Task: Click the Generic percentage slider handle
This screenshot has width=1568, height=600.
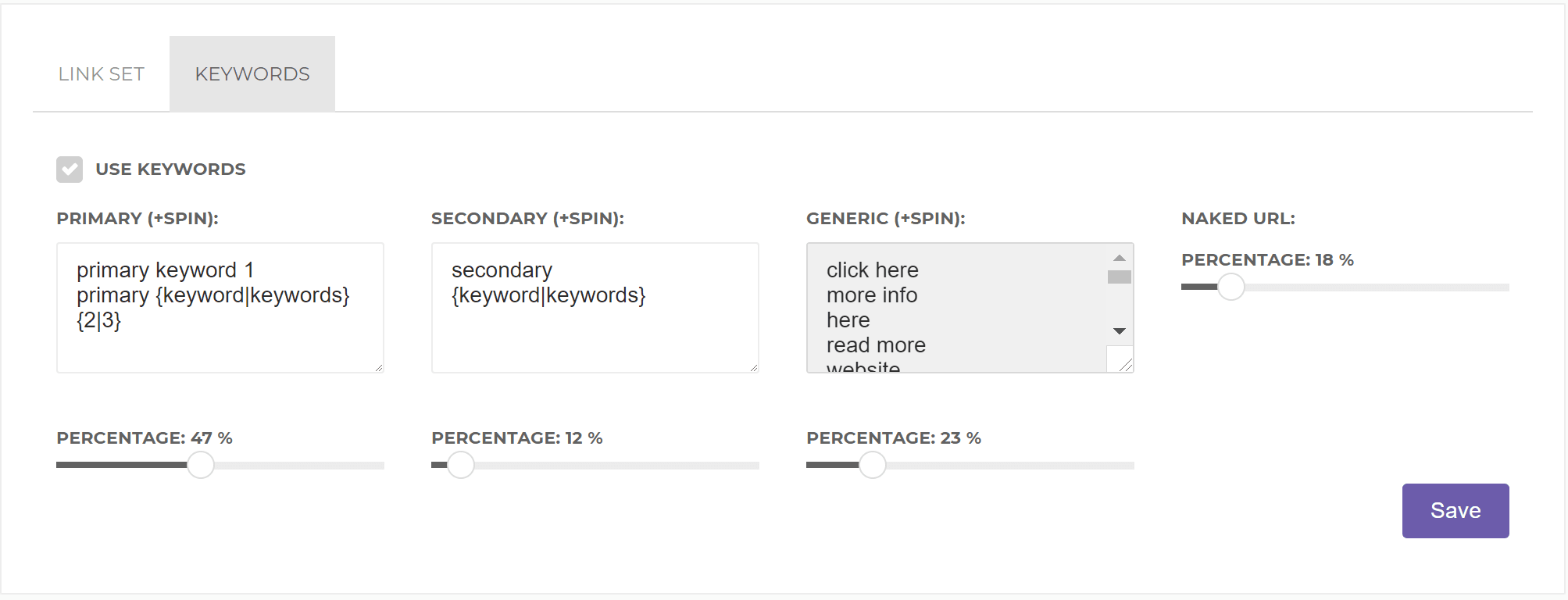Action: pos(873,465)
